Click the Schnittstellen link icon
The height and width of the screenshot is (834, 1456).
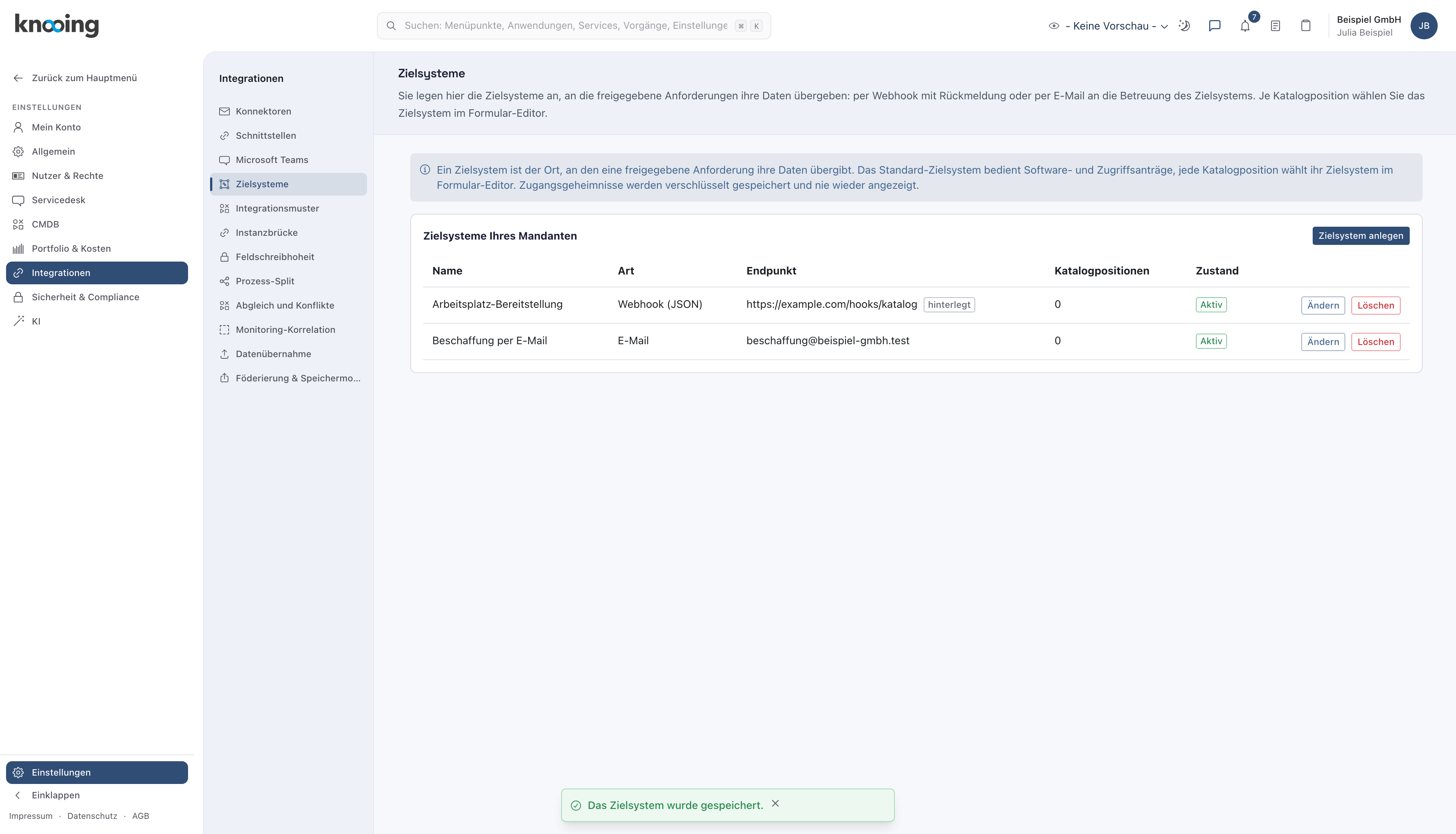click(x=224, y=136)
